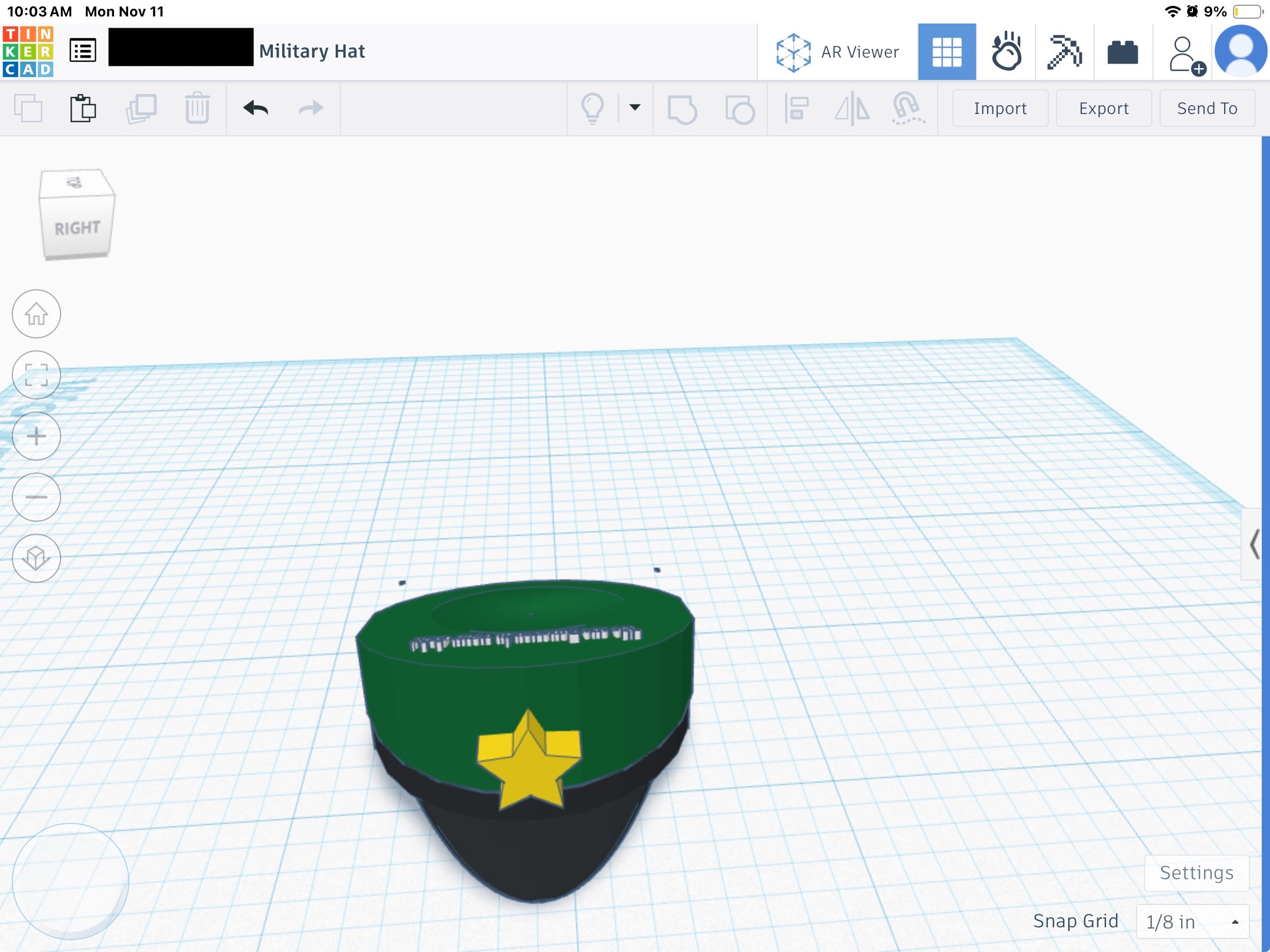Zoom out with the minus button
Screen dimensions: 1270x952
(x=36, y=497)
